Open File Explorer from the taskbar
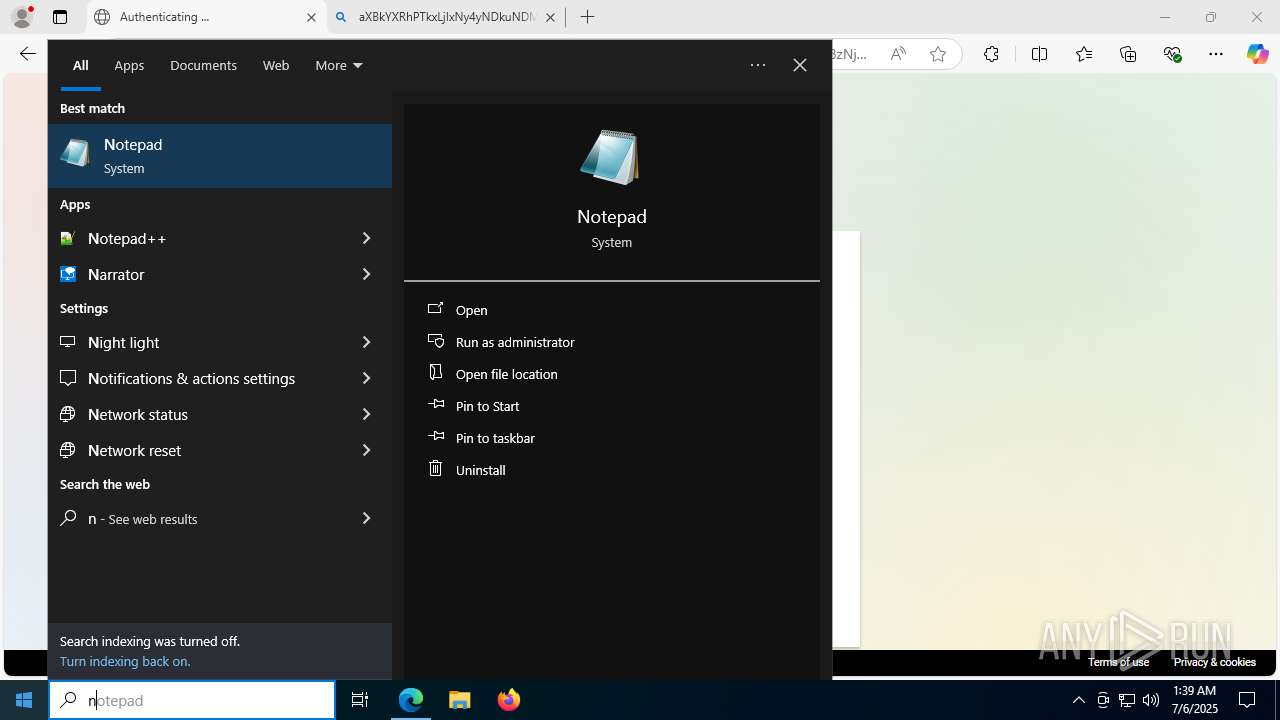The width and height of the screenshot is (1280, 720). tap(459, 700)
